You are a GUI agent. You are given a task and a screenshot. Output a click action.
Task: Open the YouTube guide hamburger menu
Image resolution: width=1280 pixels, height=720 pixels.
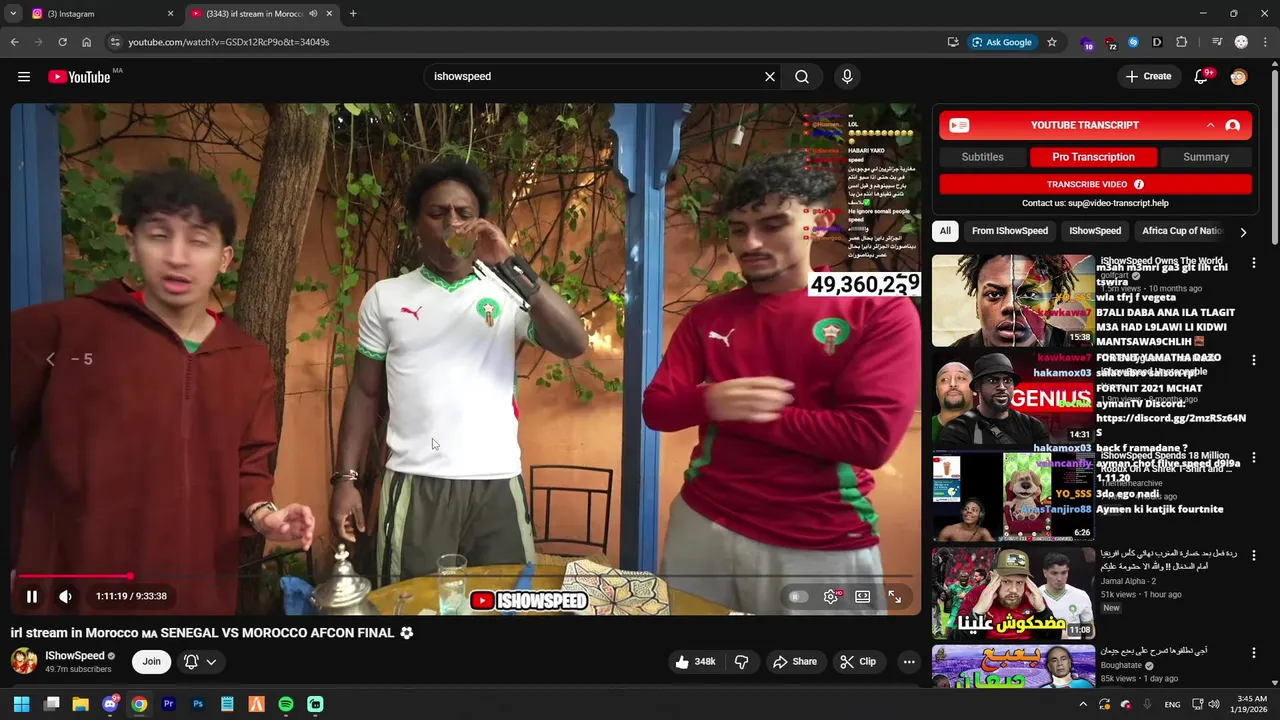pyautogui.click(x=24, y=76)
